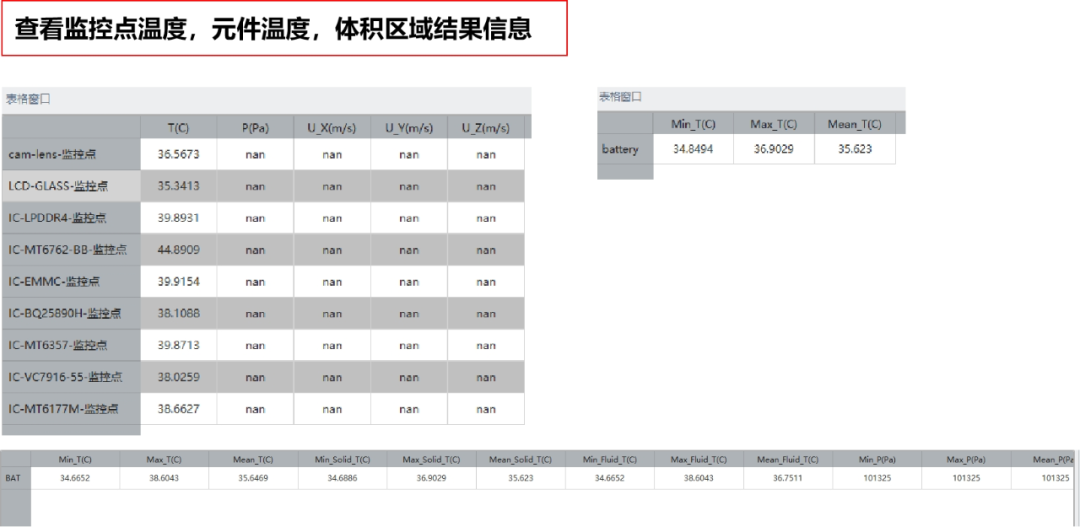Screen dimensions: 1080x527
Task: Click the U_Y(m/s) column header
Action: 409,127
